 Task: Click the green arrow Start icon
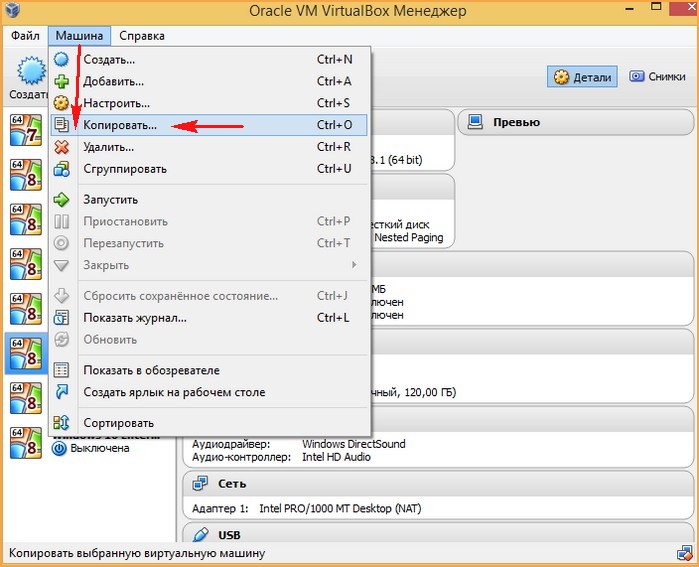(x=62, y=199)
